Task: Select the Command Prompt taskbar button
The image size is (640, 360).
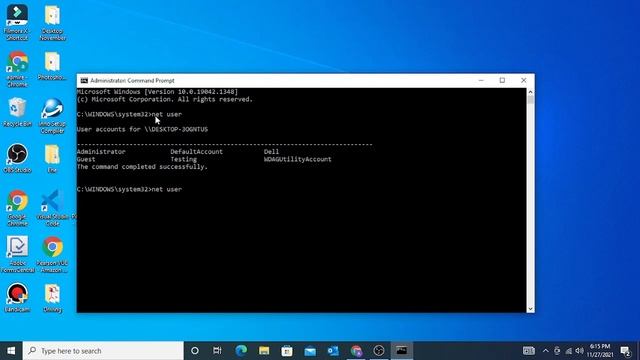Action: coord(402,351)
